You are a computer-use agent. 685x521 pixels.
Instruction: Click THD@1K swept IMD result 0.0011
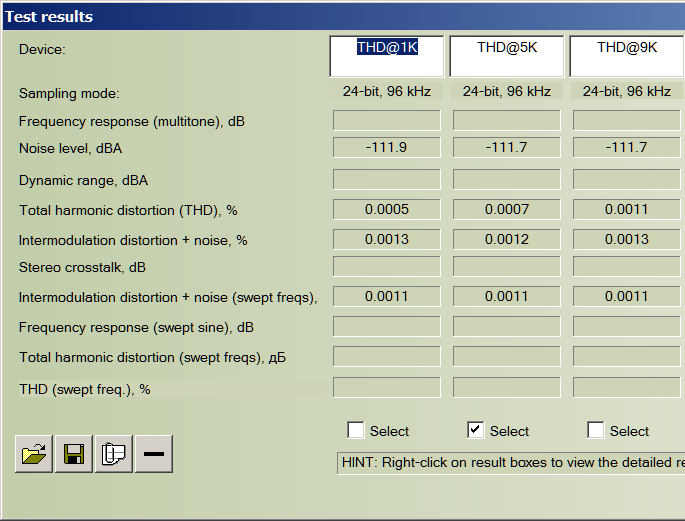pyautogui.click(x=387, y=296)
